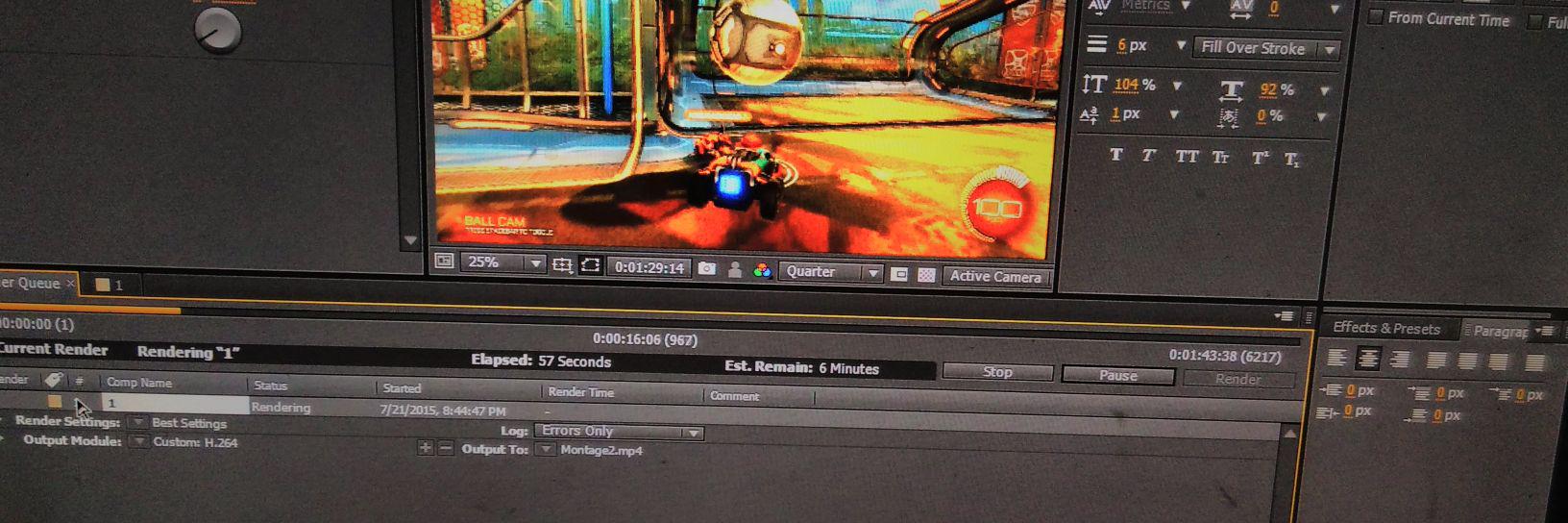Click the Montage2.mp4 output file link
The width and height of the screenshot is (1568, 523).
point(601,450)
